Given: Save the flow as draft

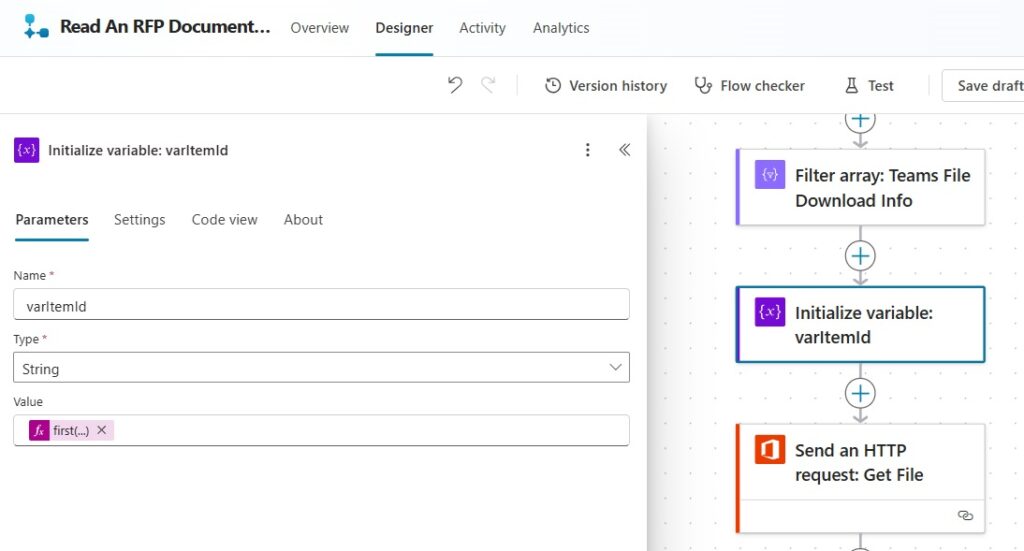Looking at the screenshot, I should [983, 86].
